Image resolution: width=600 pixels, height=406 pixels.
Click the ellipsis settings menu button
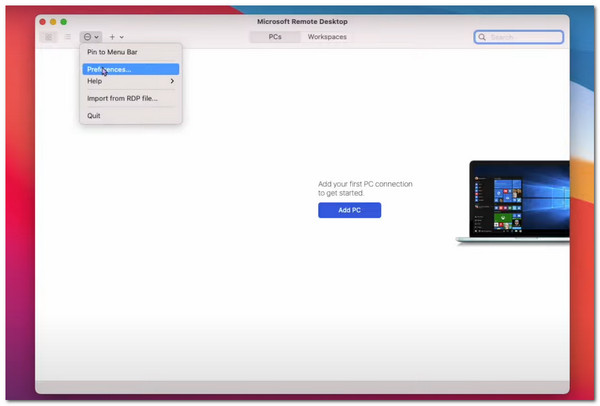click(x=91, y=37)
